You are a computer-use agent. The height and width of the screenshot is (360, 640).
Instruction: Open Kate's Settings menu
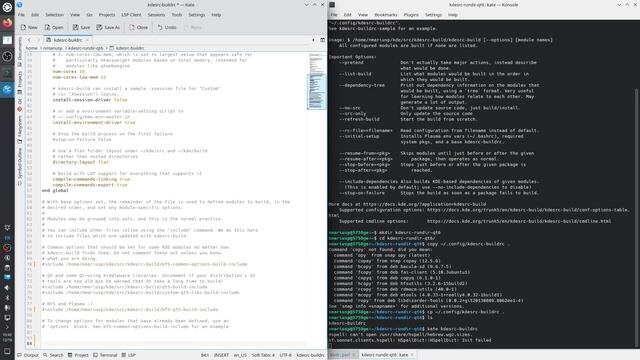(197, 15)
